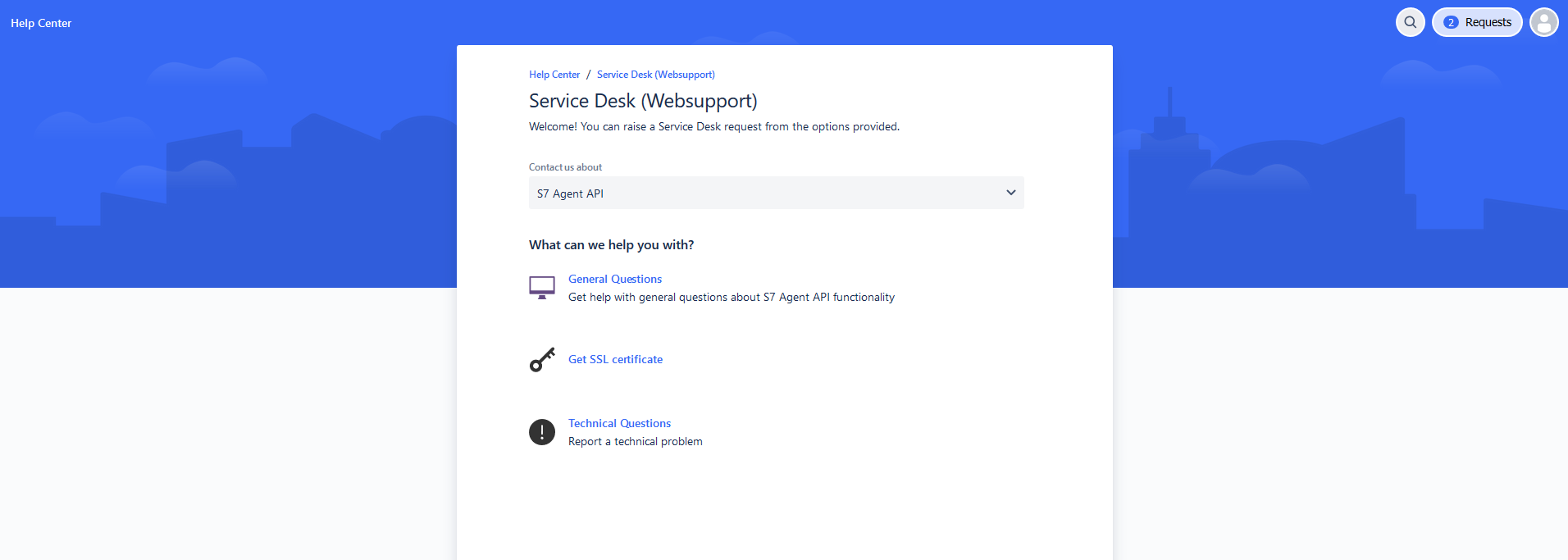Viewport: 1568px width, 560px height.
Task: Click the Service Desk (Websupport) page heading
Action: click(643, 101)
